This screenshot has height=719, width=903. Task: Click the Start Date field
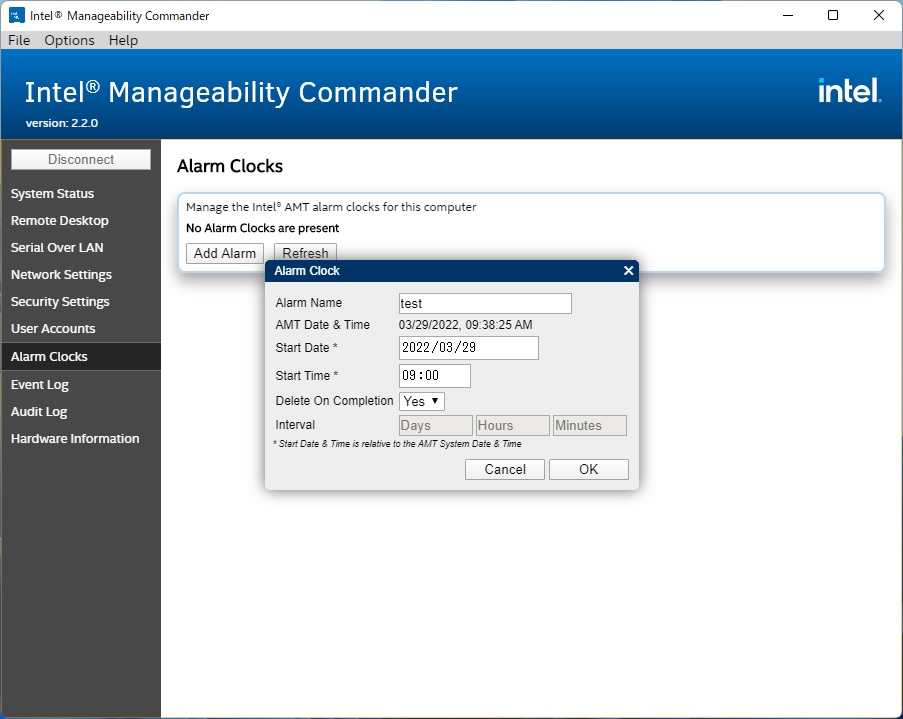point(469,348)
